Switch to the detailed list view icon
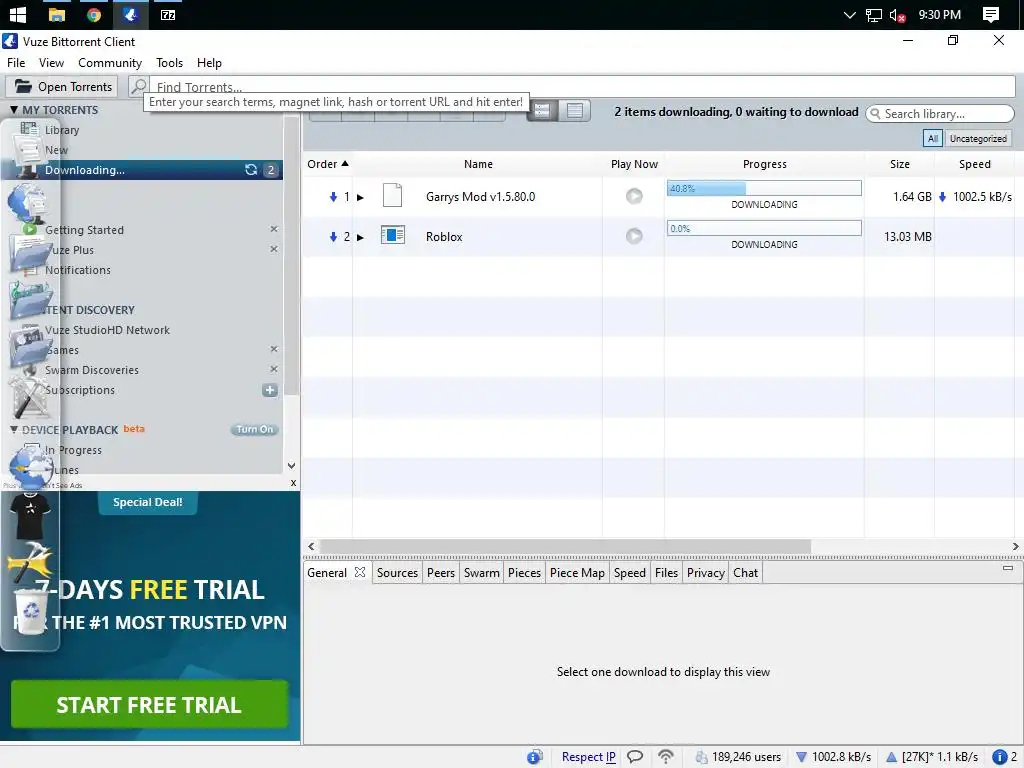1024x768 pixels. click(x=542, y=110)
